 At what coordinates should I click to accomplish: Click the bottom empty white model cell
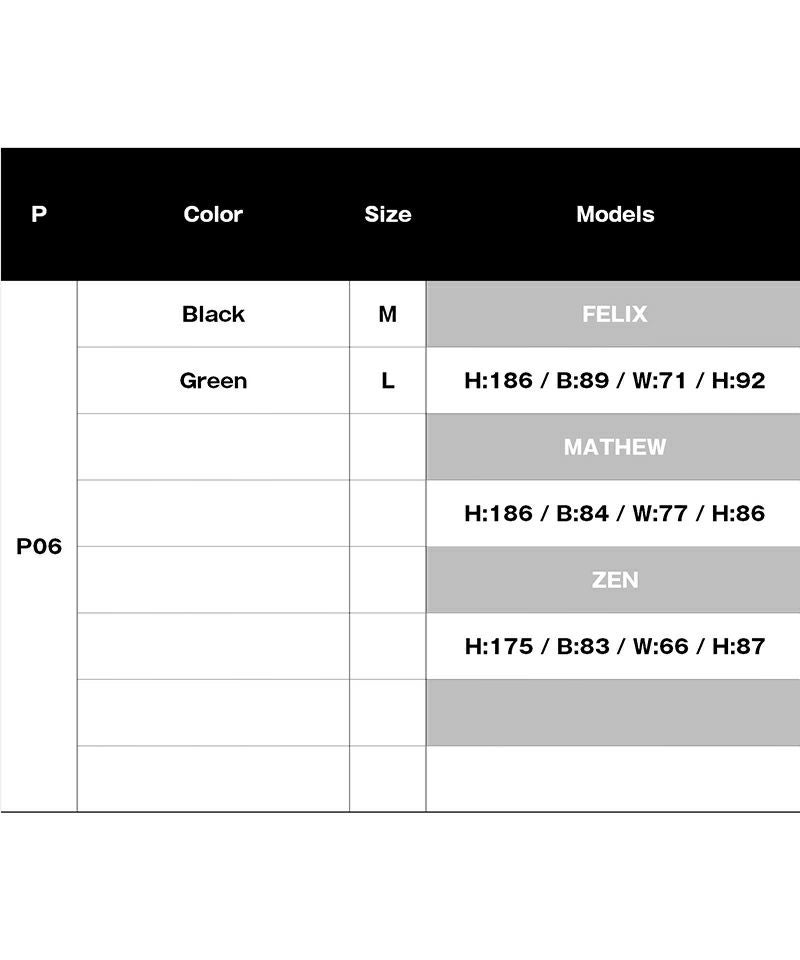pyautogui.click(x=614, y=779)
